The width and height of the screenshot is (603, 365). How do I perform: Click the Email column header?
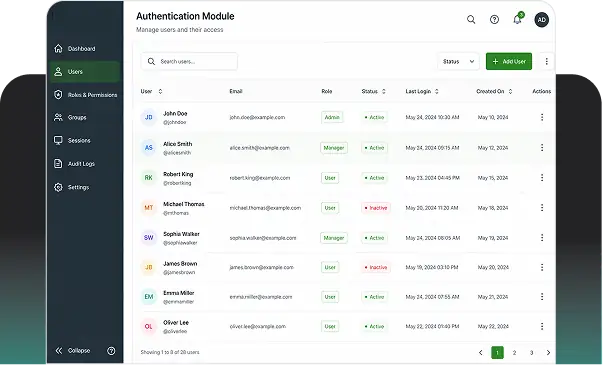tap(236, 92)
